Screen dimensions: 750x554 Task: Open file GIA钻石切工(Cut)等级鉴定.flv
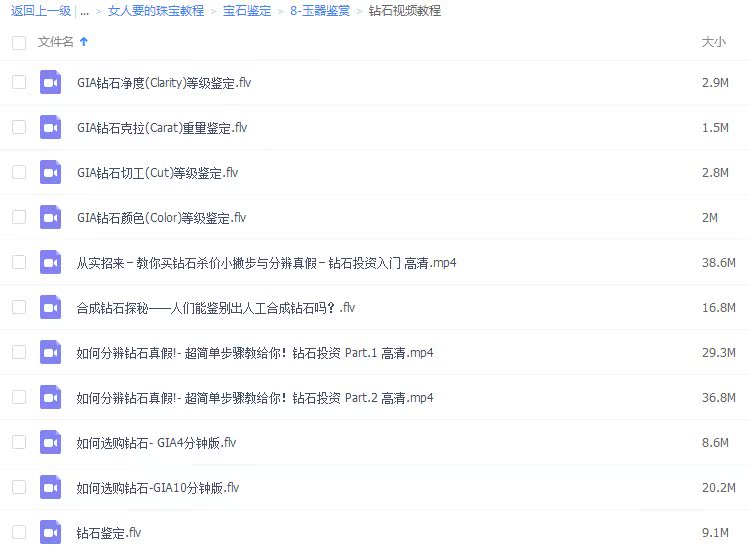(x=157, y=173)
